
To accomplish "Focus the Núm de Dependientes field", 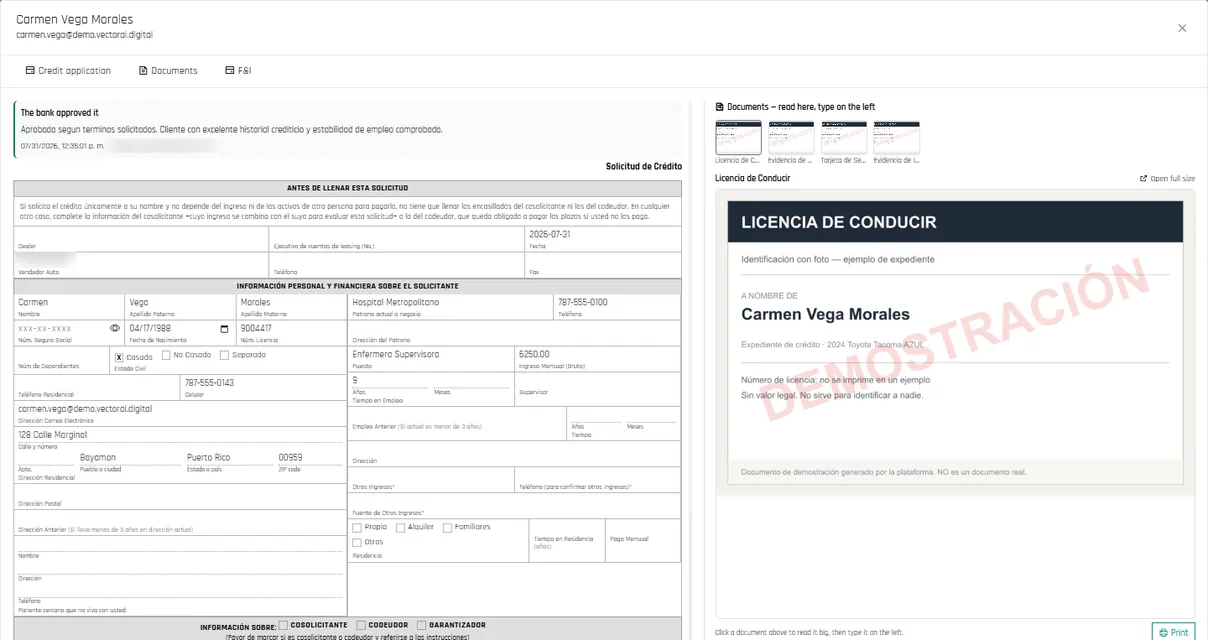I will (61, 355).
